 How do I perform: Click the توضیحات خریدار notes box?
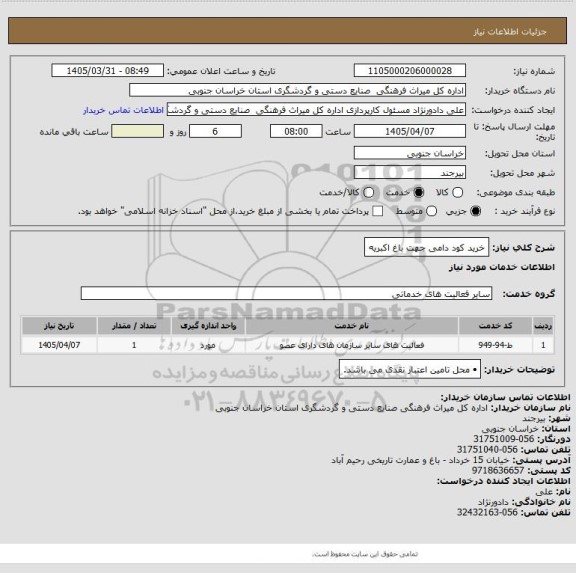[410, 369]
